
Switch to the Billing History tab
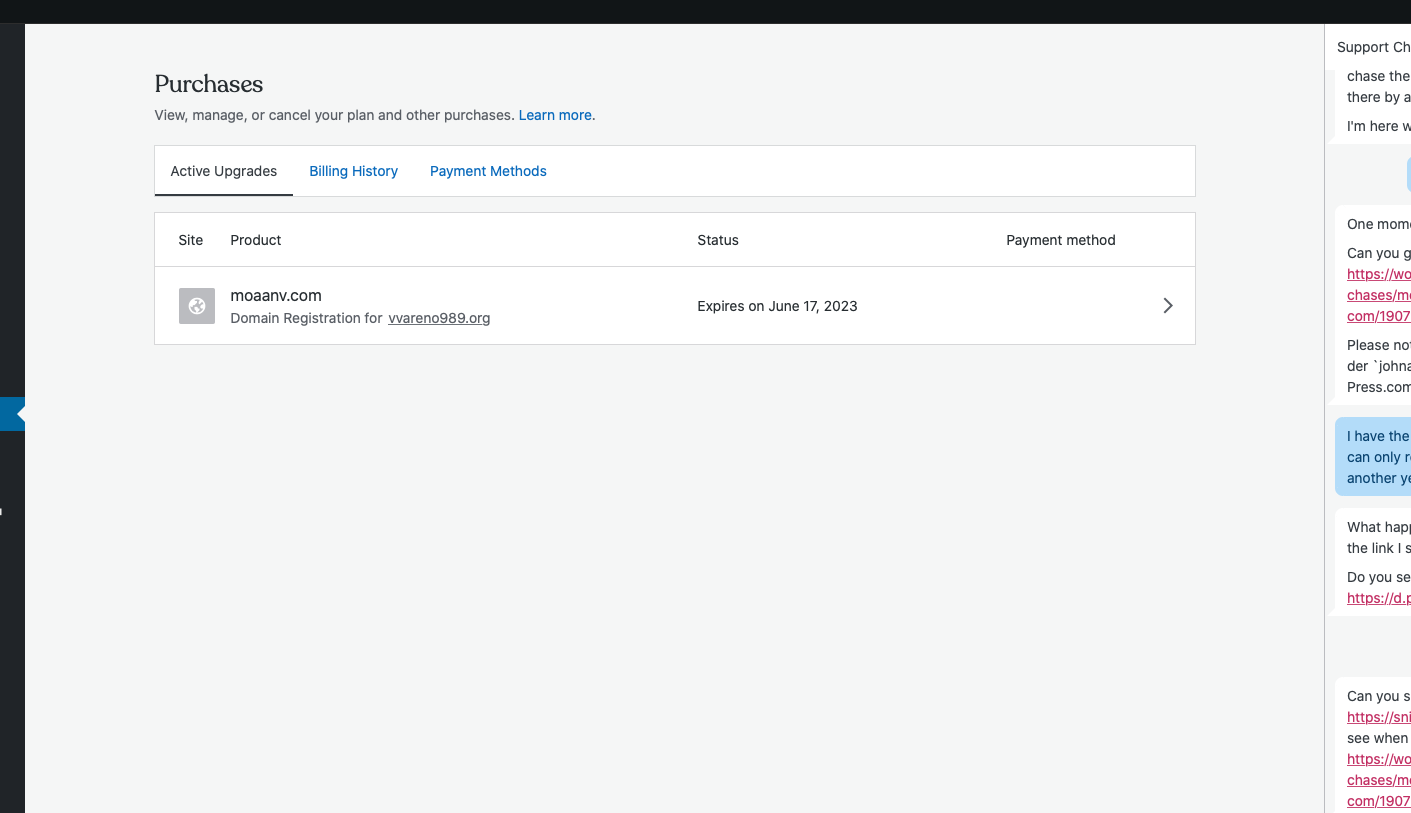353,171
